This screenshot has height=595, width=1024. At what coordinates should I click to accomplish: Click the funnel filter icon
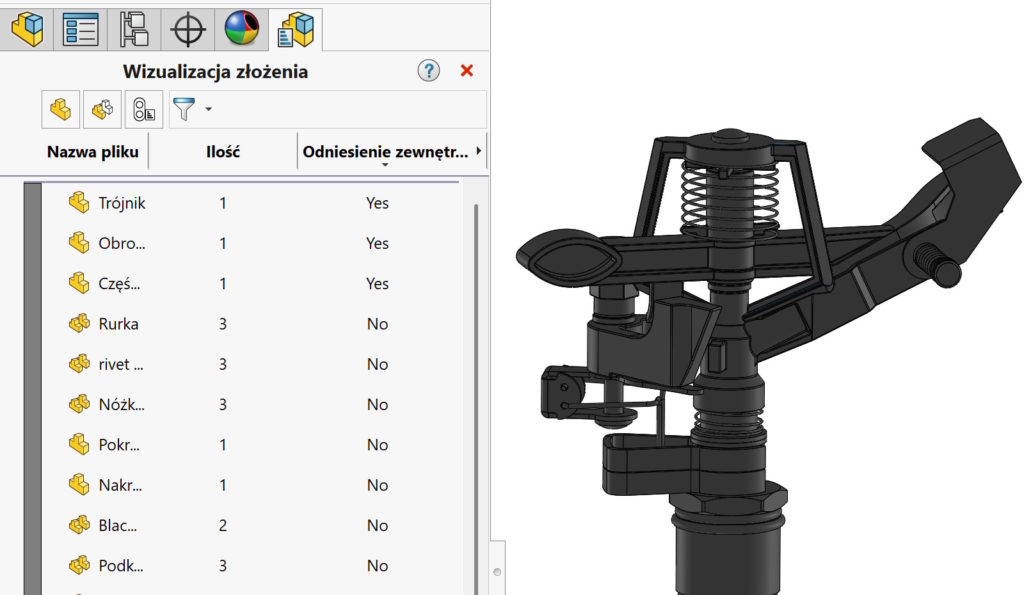tap(183, 109)
